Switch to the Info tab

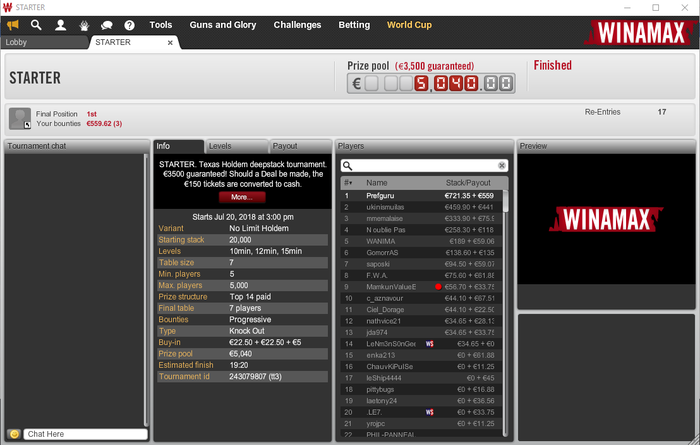pos(179,146)
